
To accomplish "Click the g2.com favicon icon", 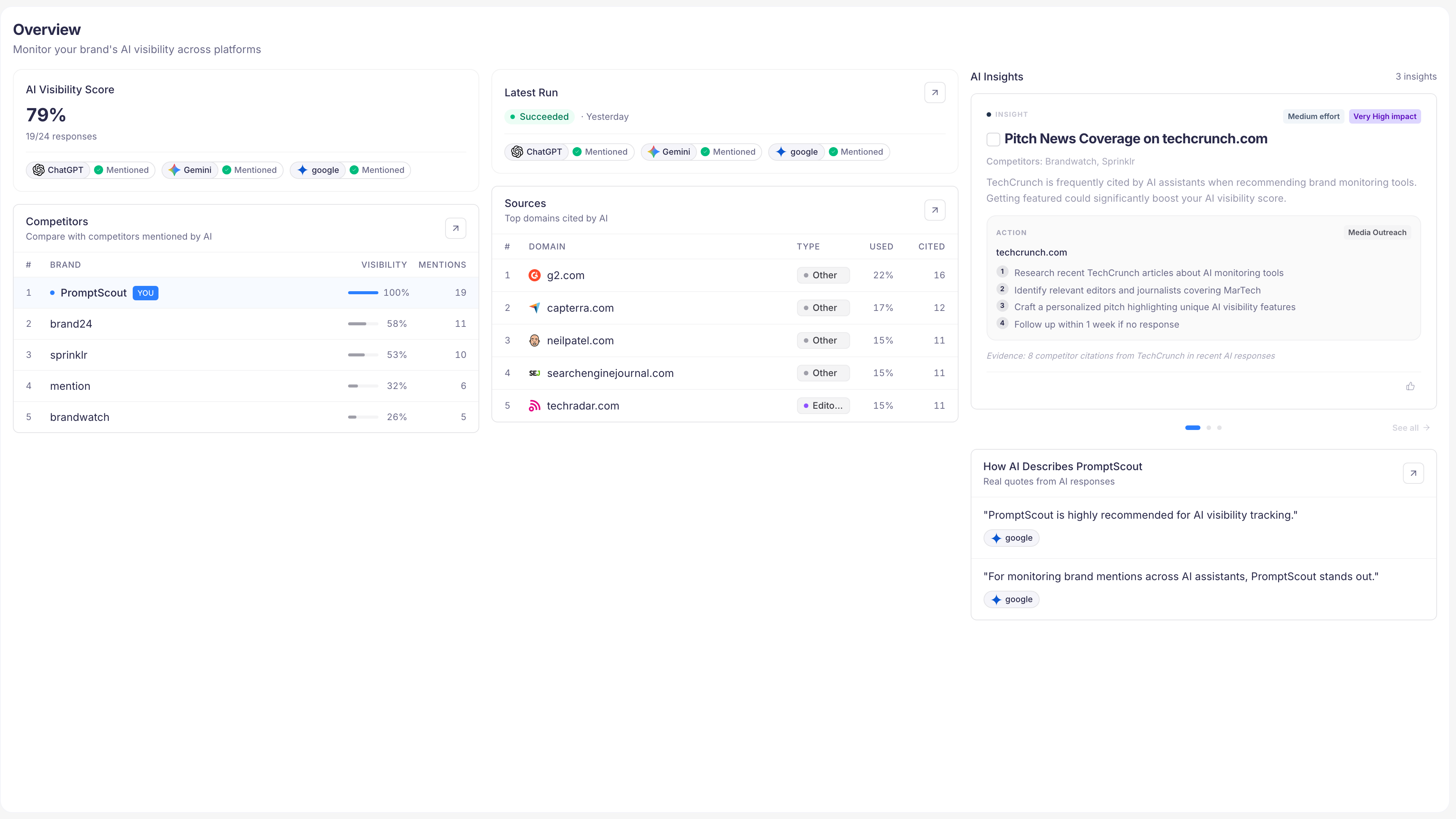I will [534, 275].
